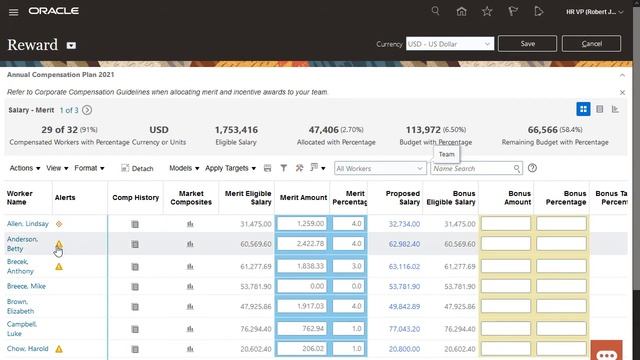Click Merit Amount field for Allen, Lindsay
This screenshot has width=640, height=360.
(x=302, y=224)
